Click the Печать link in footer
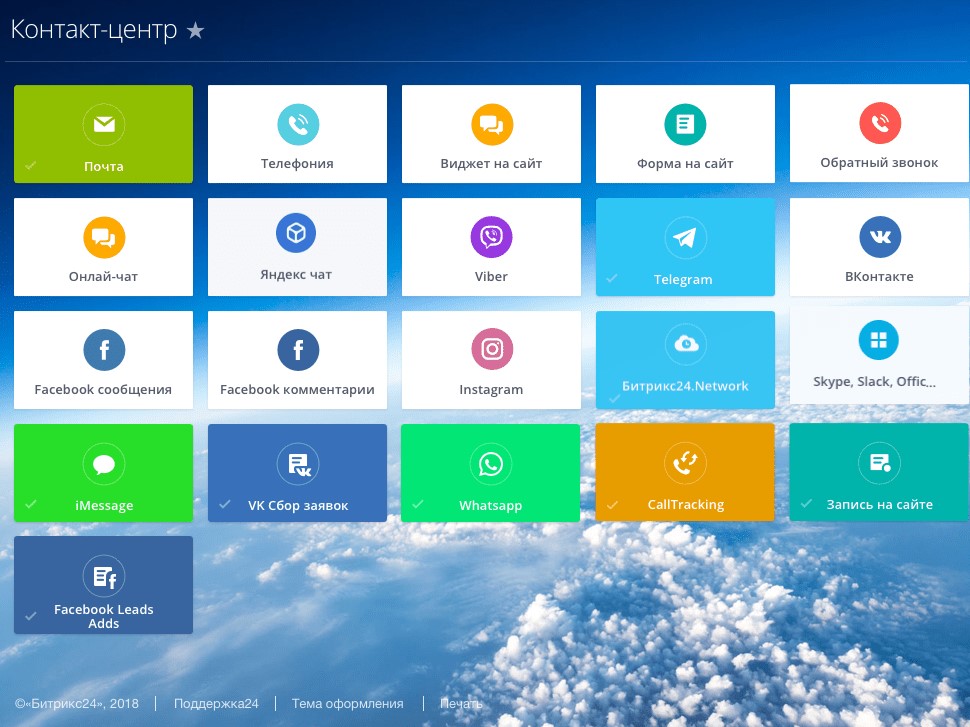 [461, 704]
